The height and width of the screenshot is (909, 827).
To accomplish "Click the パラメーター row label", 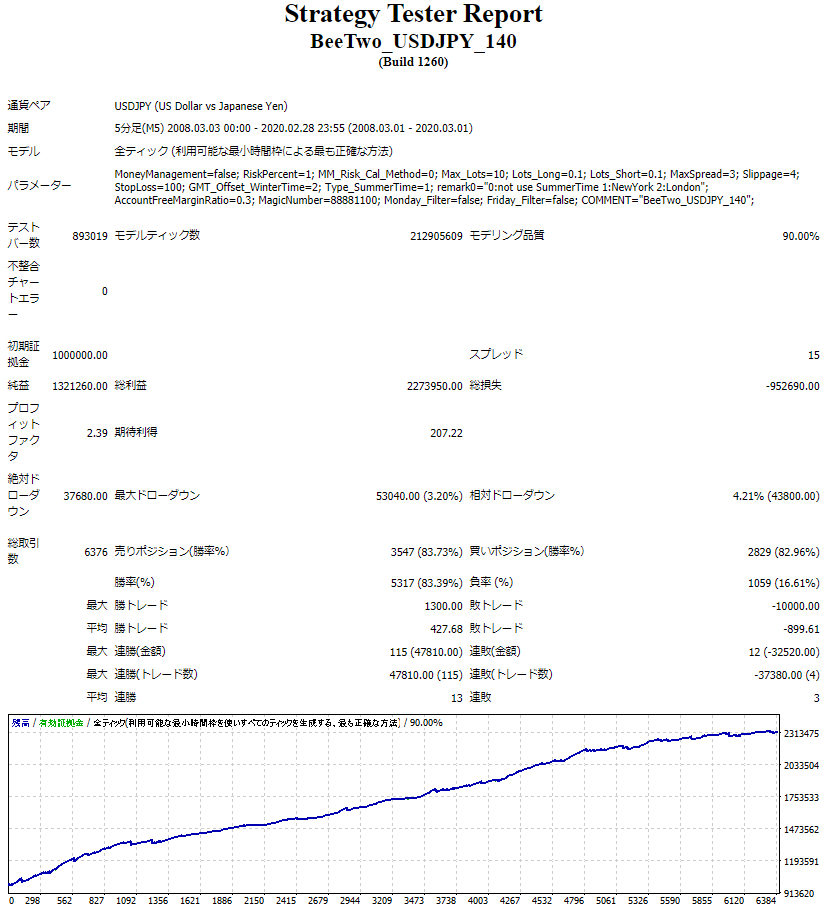I will point(39,186).
